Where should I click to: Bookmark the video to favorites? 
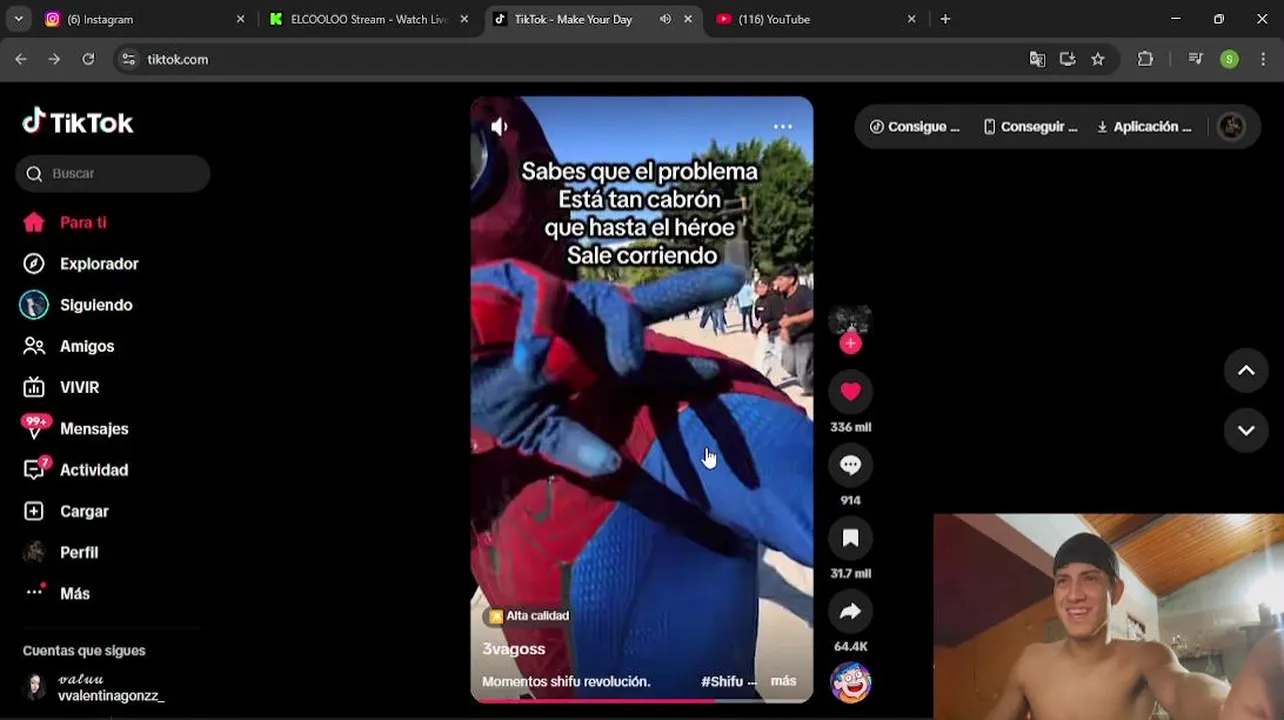(x=850, y=538)
